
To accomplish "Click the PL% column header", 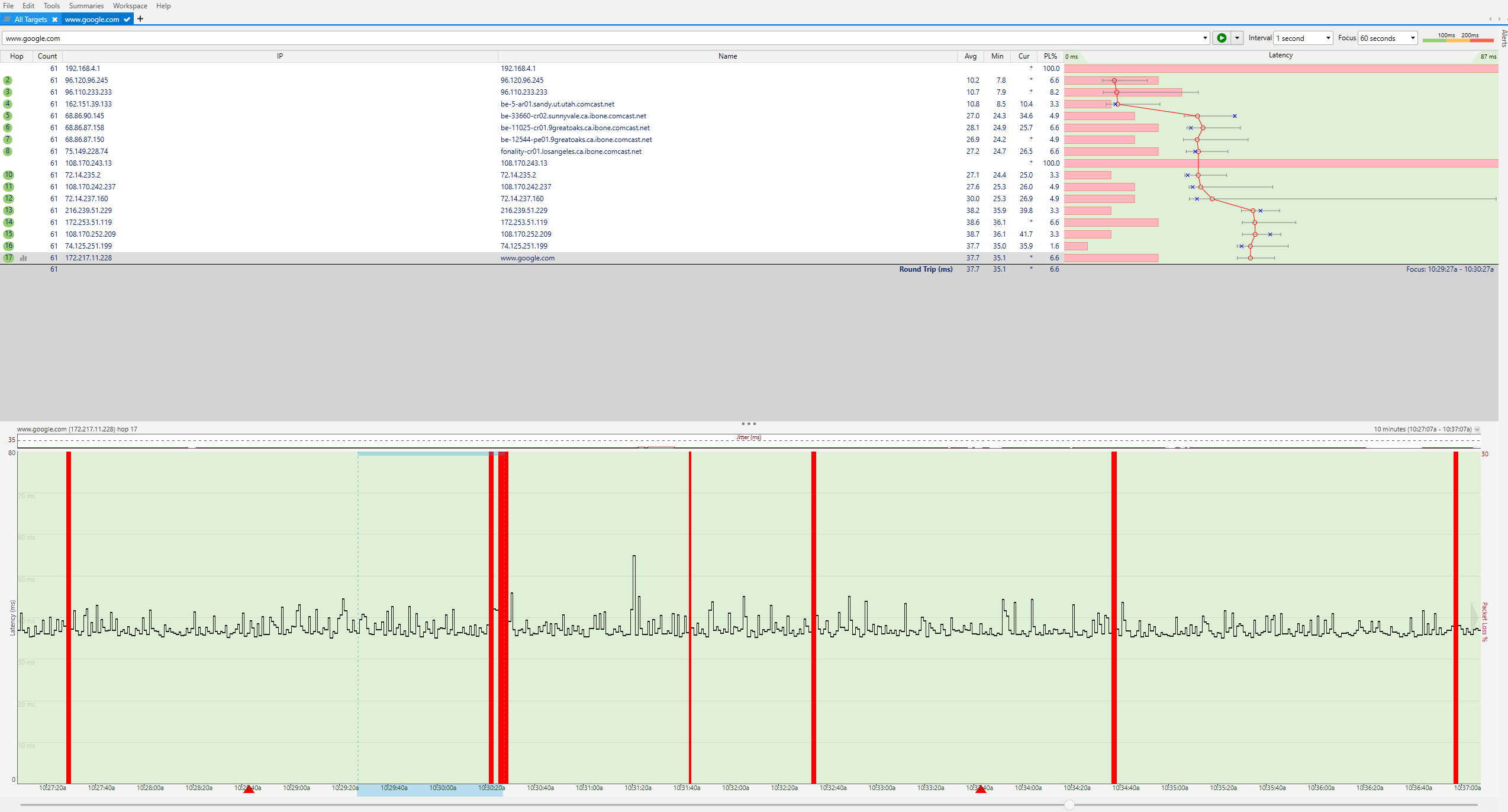I will click(x=1050, y=56).
